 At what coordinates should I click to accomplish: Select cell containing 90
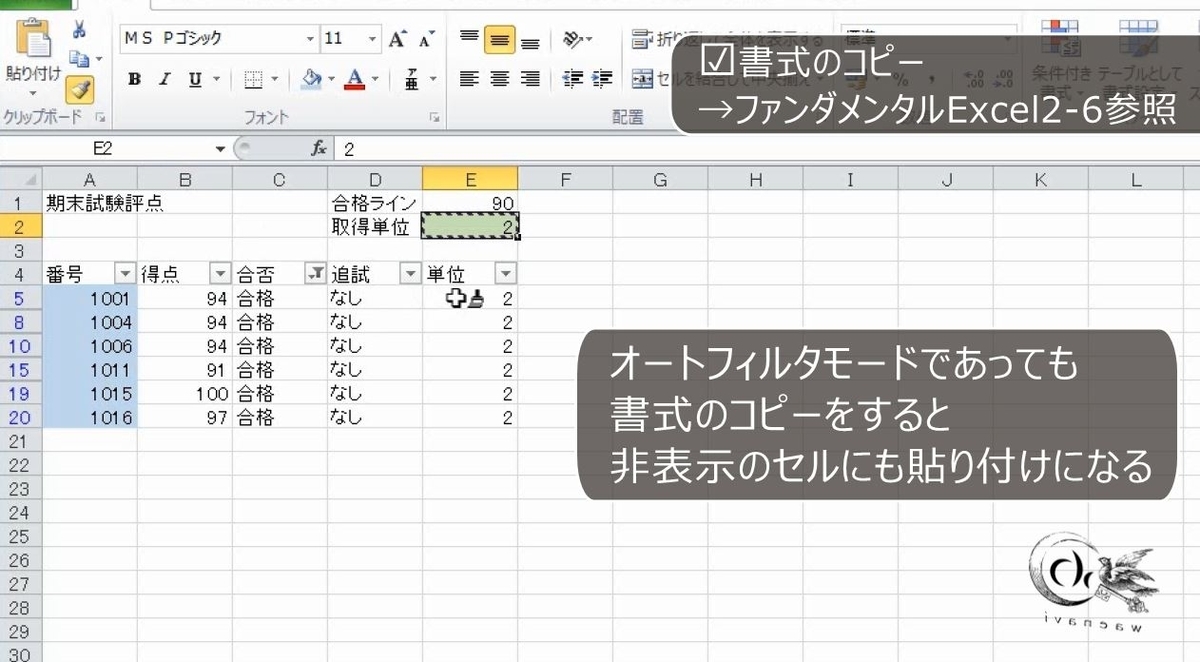coord(470,203)
